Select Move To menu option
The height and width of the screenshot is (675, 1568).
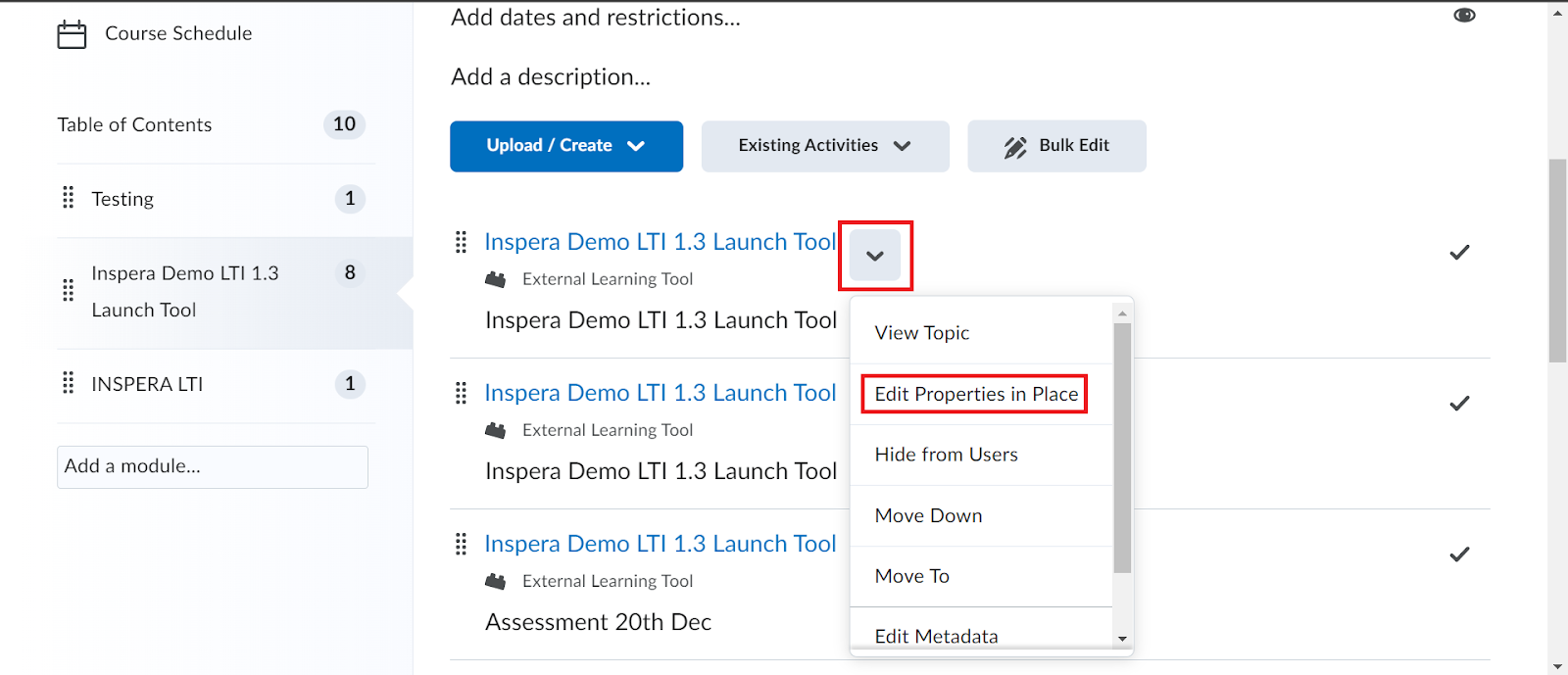click(912, 576)
